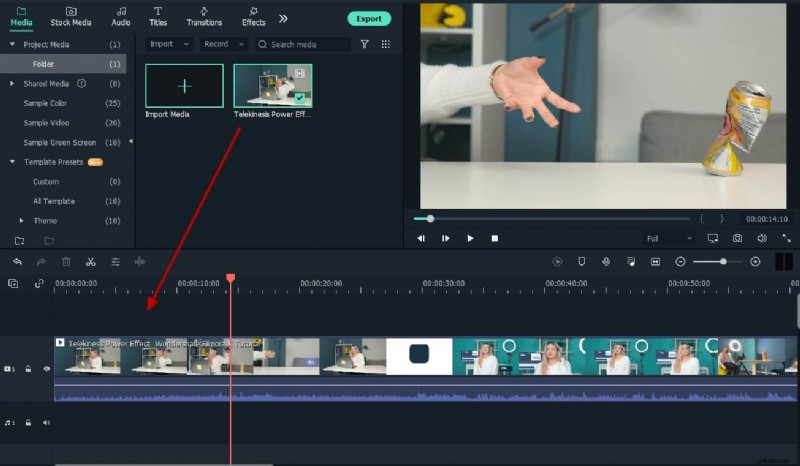Play frame by frame forward

445,238
